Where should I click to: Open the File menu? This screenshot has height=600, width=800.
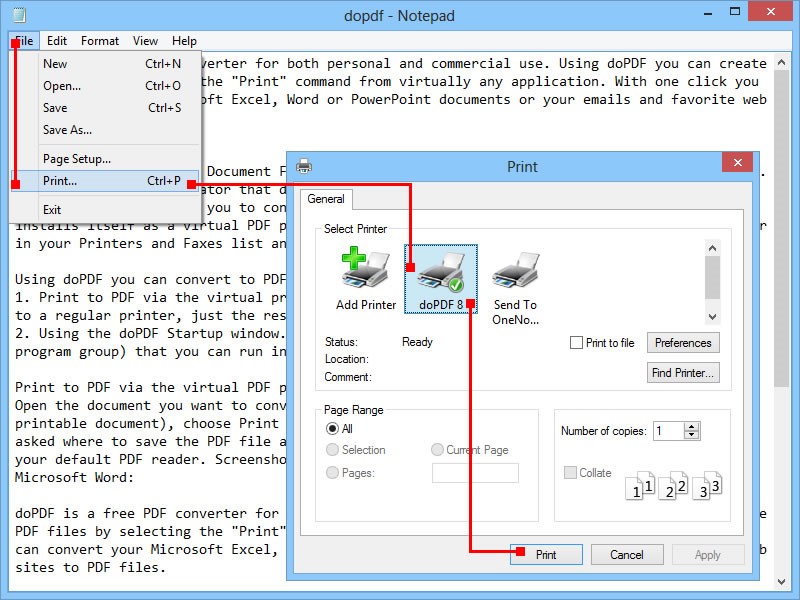tap(24, 41)
